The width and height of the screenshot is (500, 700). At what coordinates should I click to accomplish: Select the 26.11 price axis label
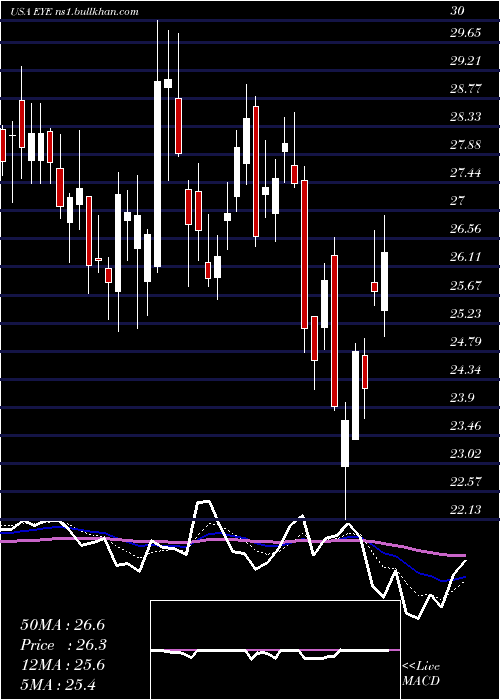pyautogui.click(x=466, y=257)
